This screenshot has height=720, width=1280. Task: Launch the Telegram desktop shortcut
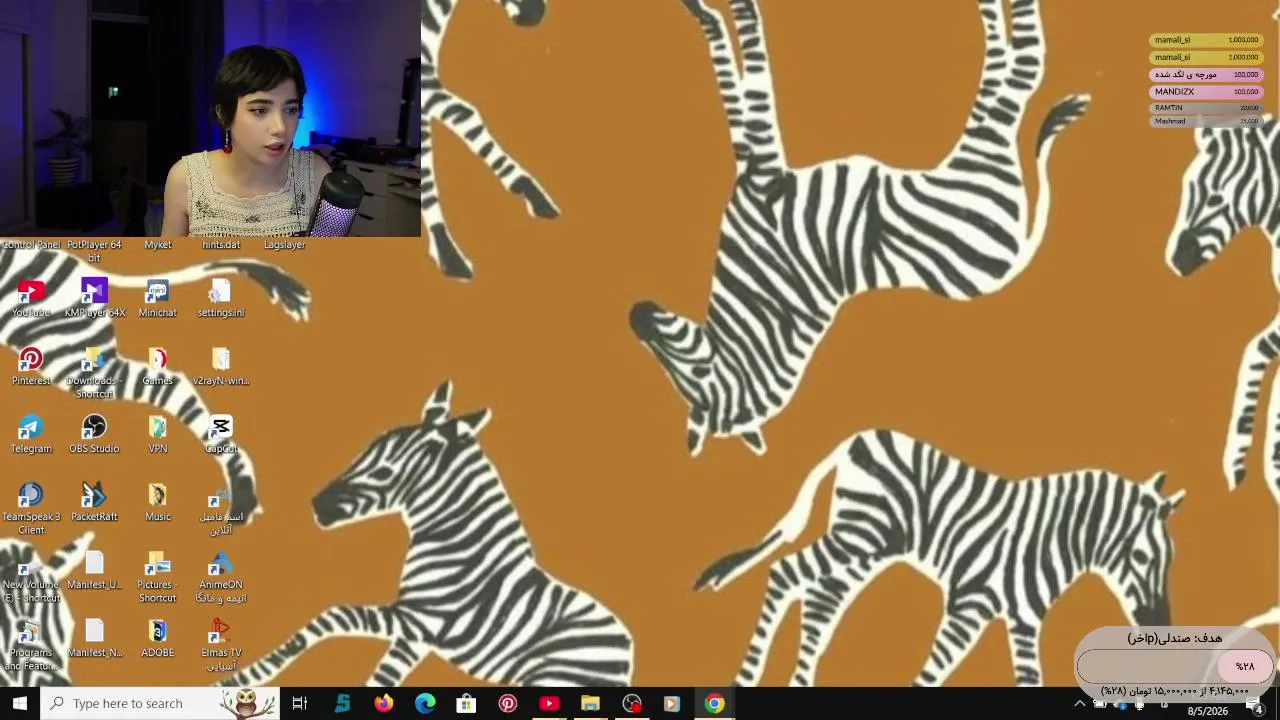[31, 435]
